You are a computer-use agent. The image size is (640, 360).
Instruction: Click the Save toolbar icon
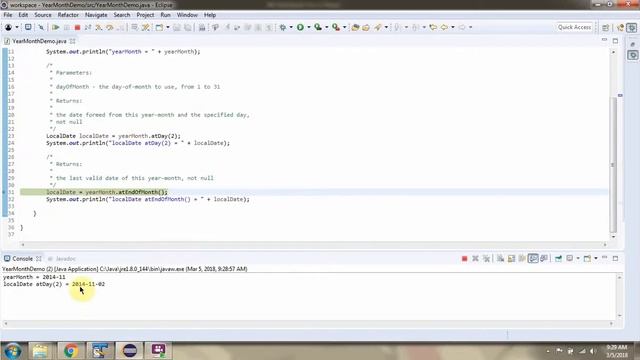click(177, 27)
